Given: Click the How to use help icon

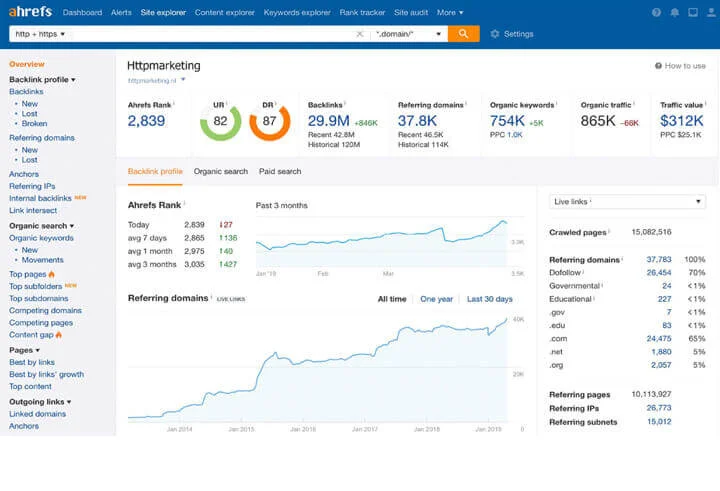Looking at the screenshot, I should click(658, 66).
